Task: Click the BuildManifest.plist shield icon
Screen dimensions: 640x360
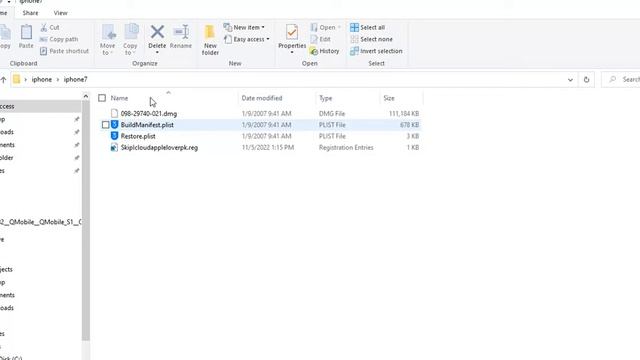Action: (x=114, y=125)
